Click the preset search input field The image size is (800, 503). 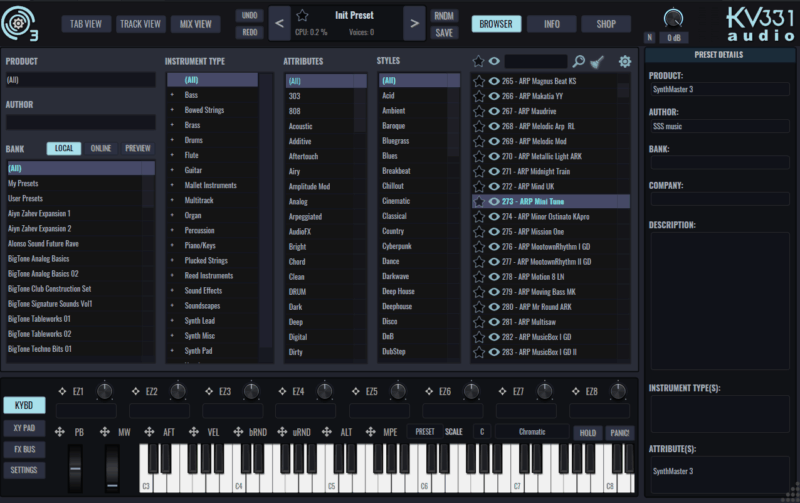535,62
